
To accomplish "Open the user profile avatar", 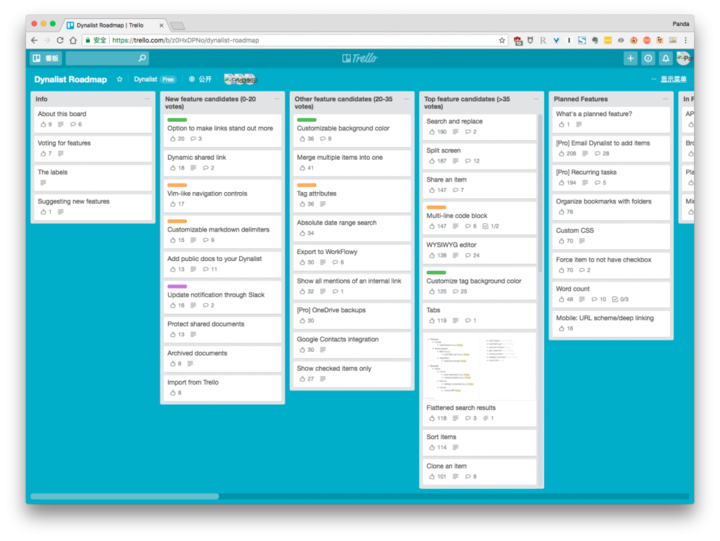I will click(683, 58).
